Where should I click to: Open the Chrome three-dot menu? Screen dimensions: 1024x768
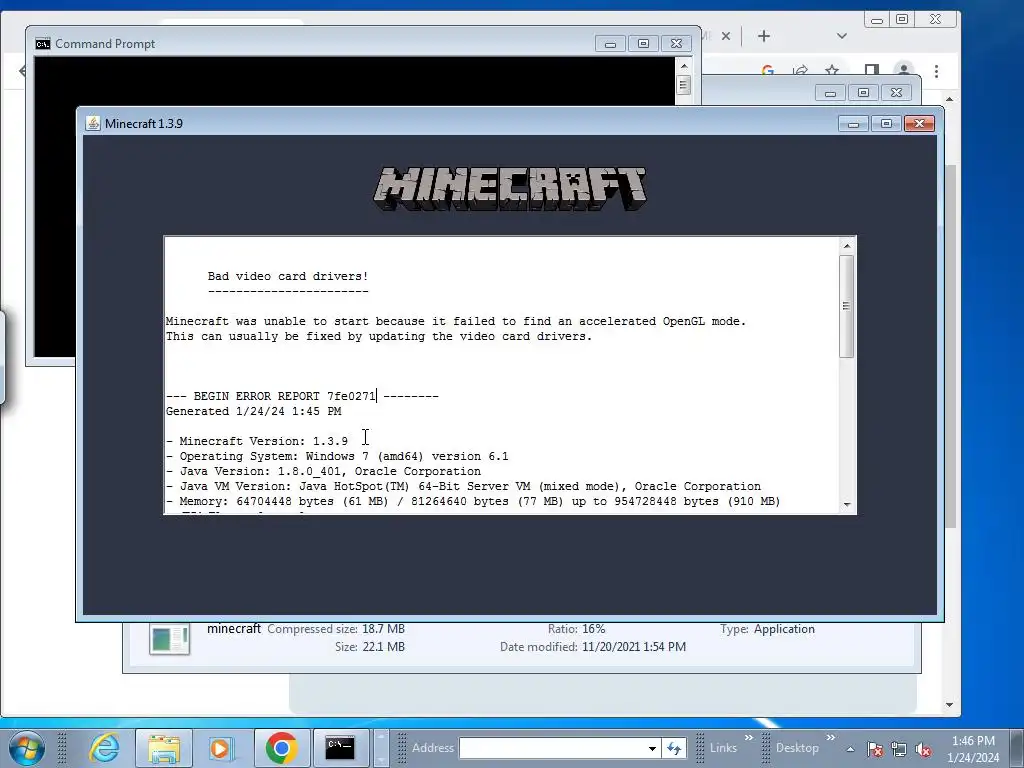coord(936,71)
